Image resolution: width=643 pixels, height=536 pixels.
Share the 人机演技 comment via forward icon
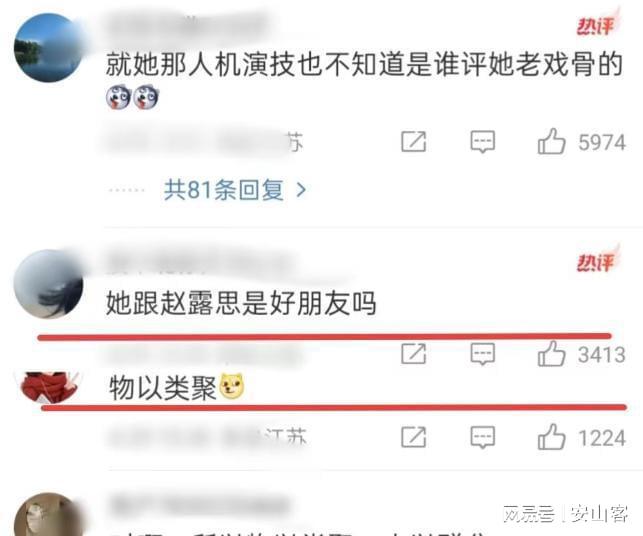pos(413,141)
